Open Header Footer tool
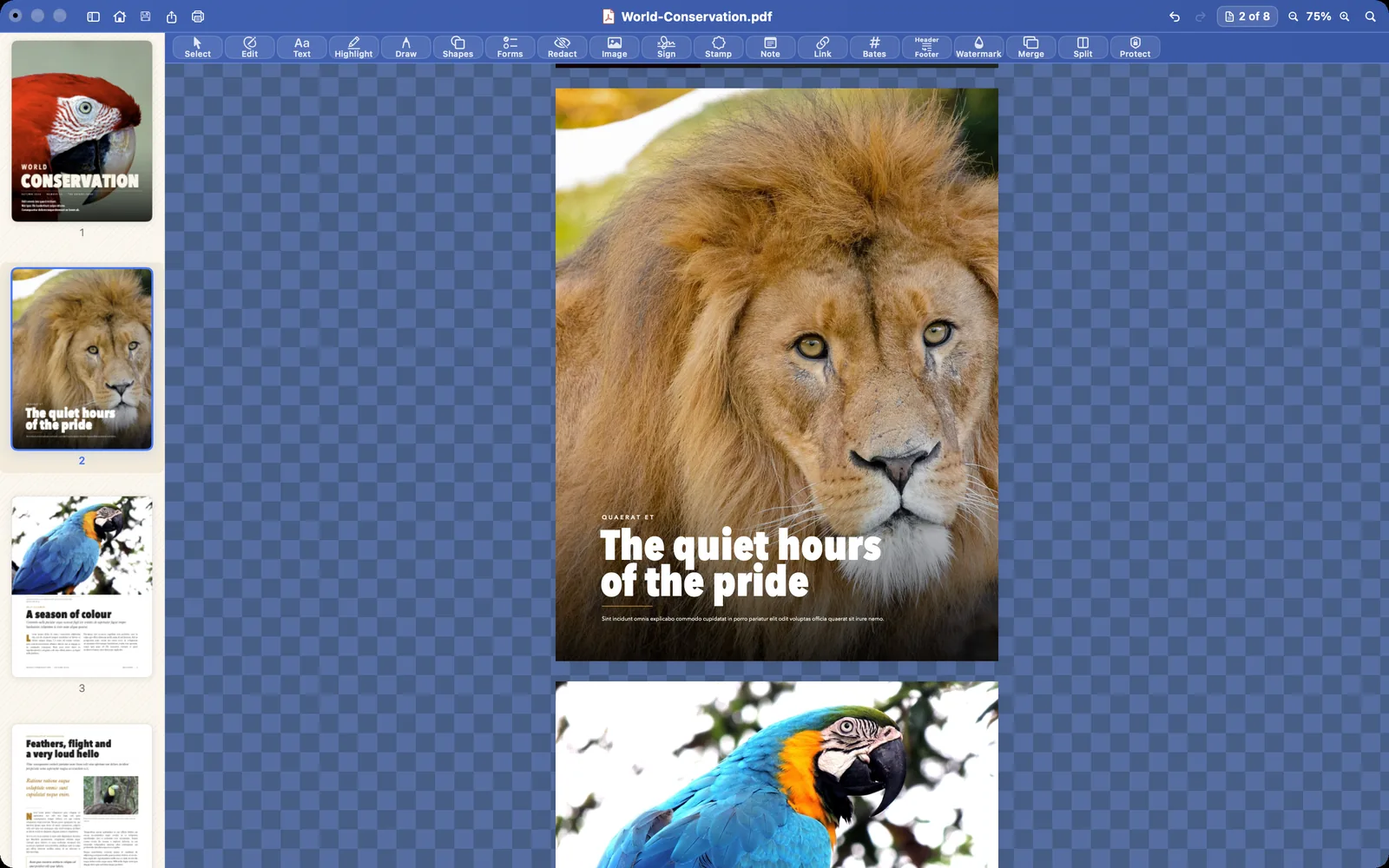1389x868 pixels. [926, 47]
